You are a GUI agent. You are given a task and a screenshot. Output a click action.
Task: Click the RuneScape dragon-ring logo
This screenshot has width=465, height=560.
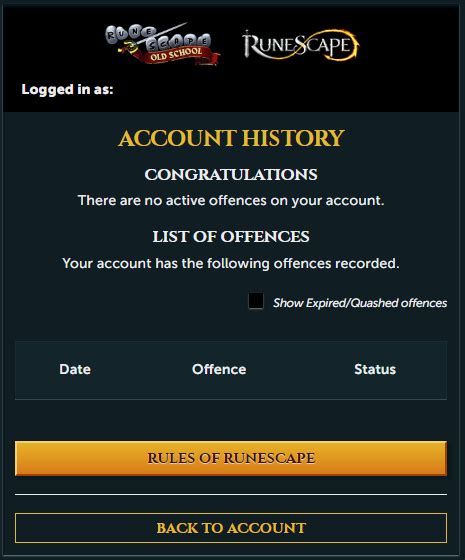[301, 45]
